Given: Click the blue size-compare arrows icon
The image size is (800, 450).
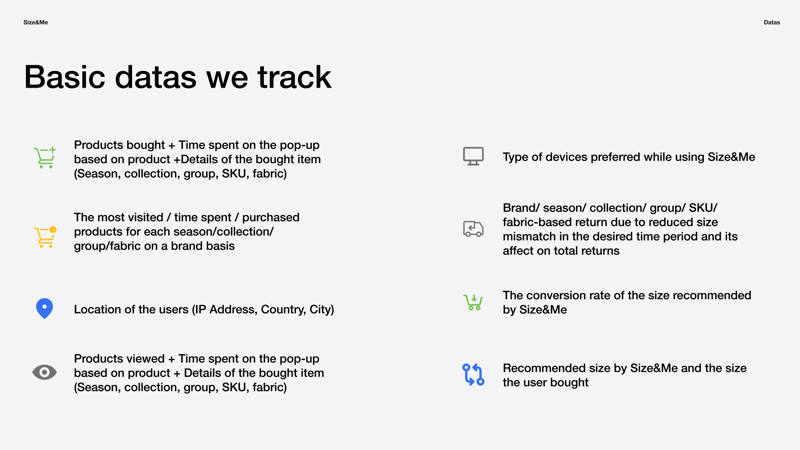Looking at the screenshot, I should 473,374.
